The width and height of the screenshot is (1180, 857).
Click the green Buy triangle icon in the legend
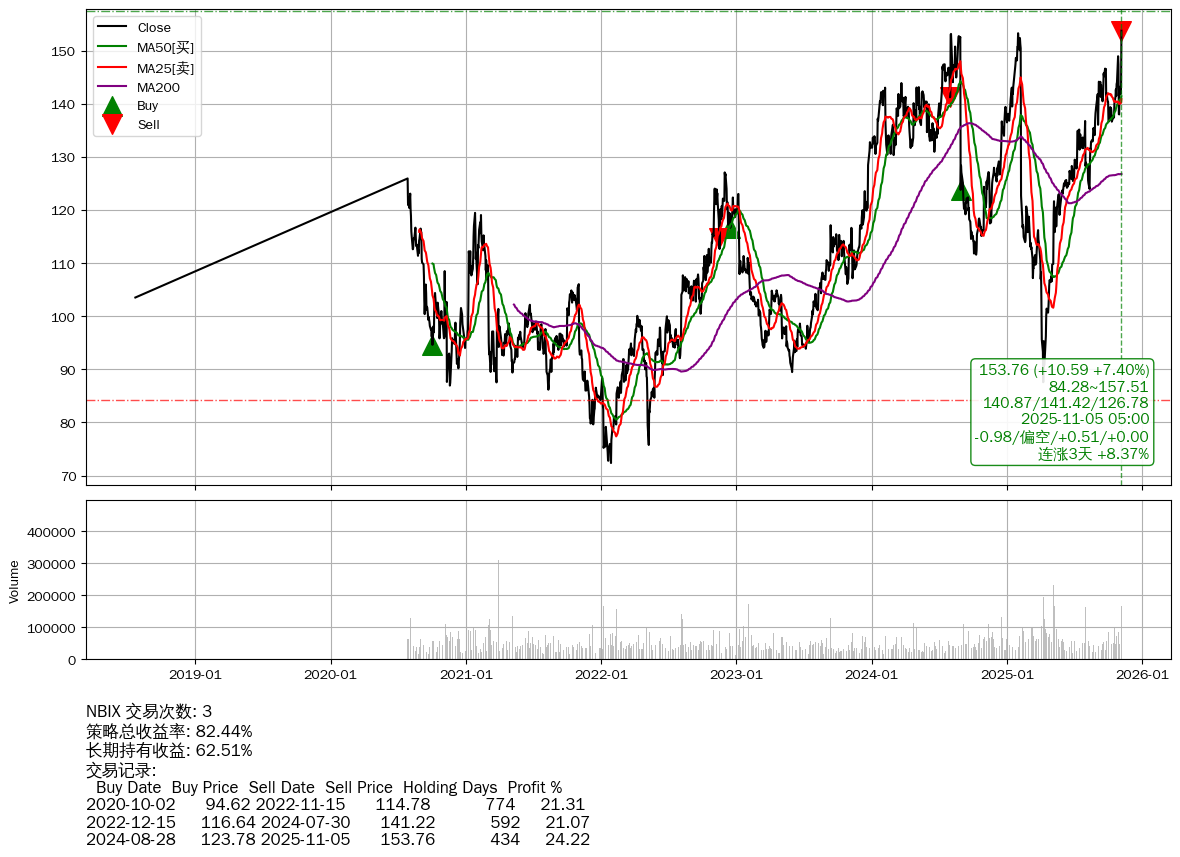(113, 106)
